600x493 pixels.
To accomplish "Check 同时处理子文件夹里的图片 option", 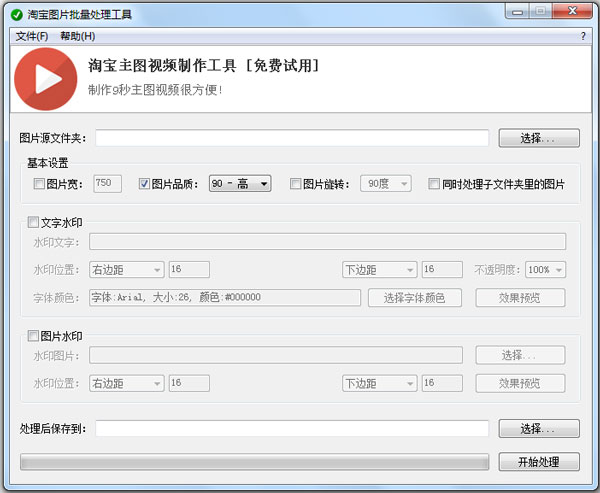I will (433, 184).
